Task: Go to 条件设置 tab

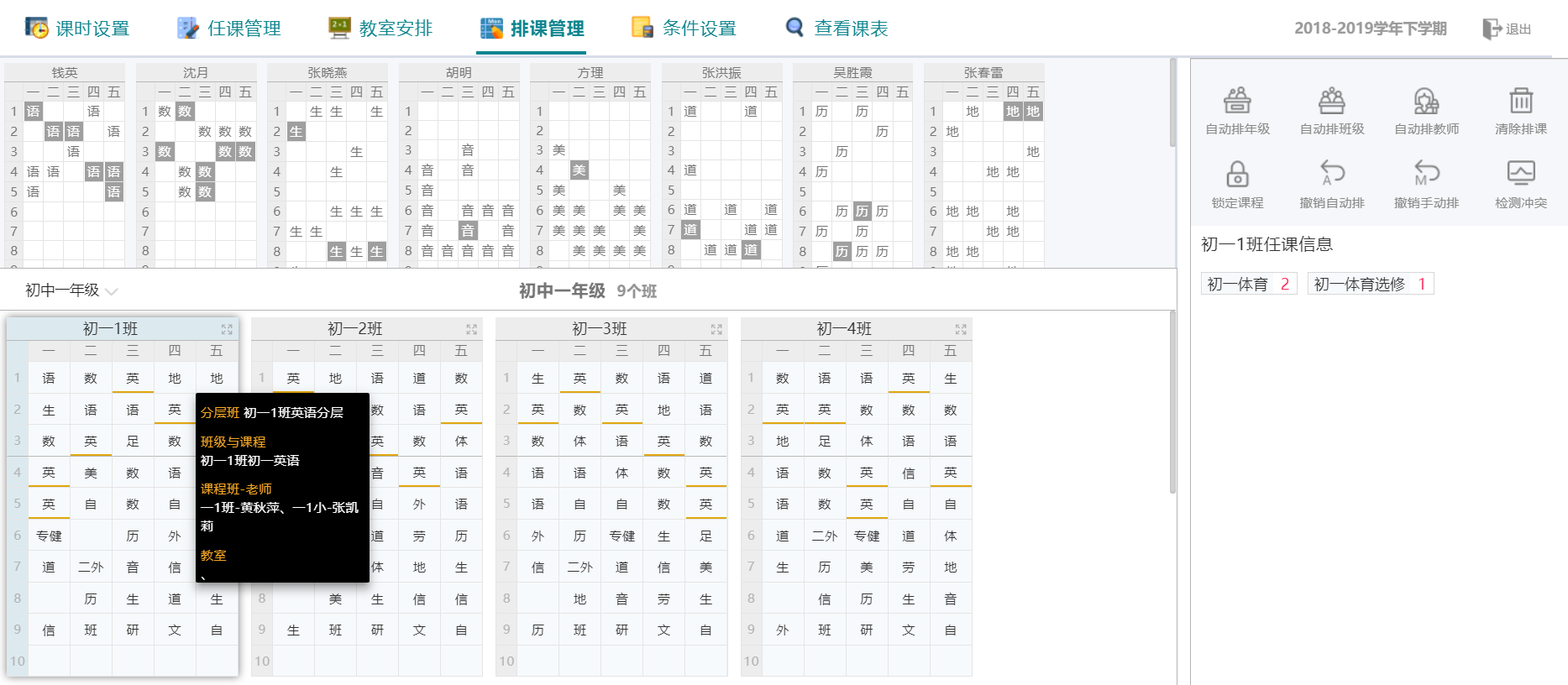Action: coord(684,29)
